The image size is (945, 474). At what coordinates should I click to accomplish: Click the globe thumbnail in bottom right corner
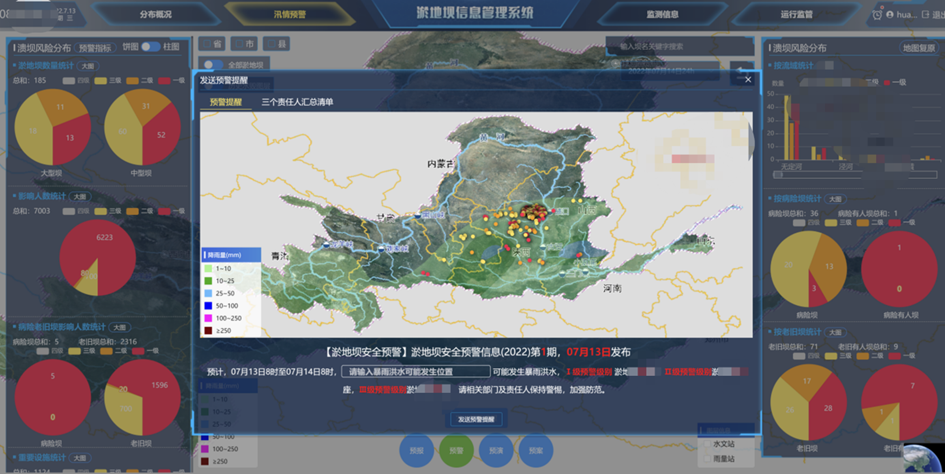click(924, 458)
